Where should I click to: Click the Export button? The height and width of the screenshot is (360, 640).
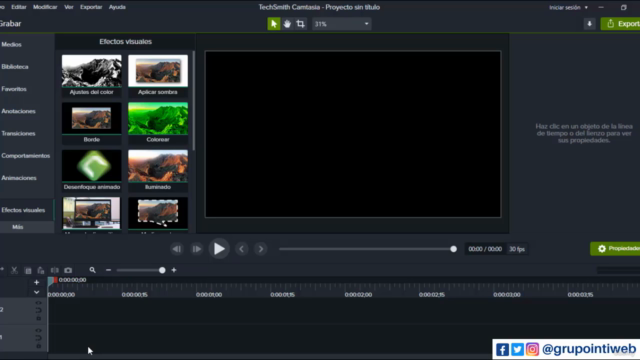620,24
